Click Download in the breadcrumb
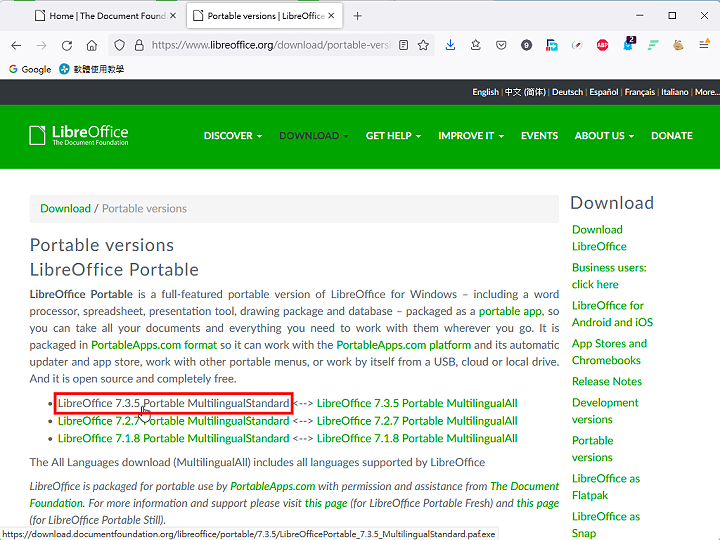720x540 pixels. (x=65, y=208)
